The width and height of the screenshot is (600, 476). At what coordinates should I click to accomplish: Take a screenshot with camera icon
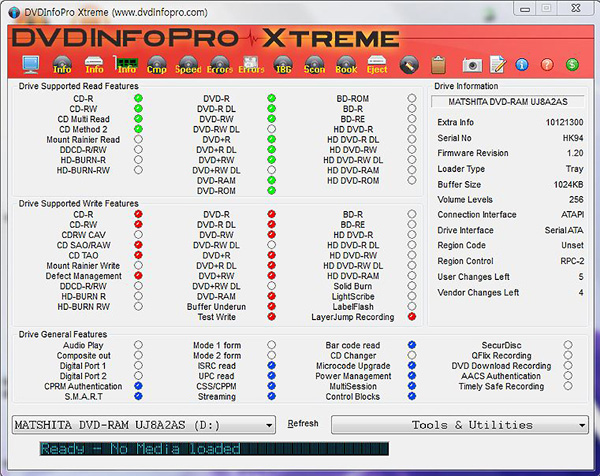click(x=472, y=65)
